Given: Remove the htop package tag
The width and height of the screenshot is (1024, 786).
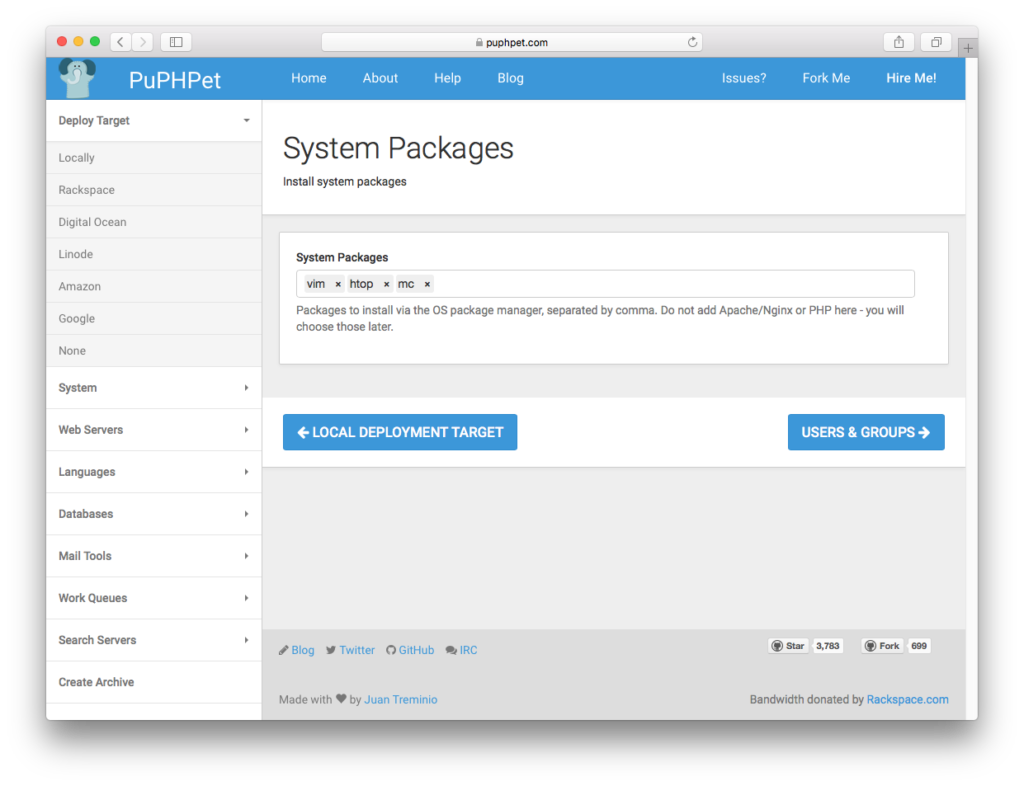Looking at the screenshot, I should click(387, 285).
